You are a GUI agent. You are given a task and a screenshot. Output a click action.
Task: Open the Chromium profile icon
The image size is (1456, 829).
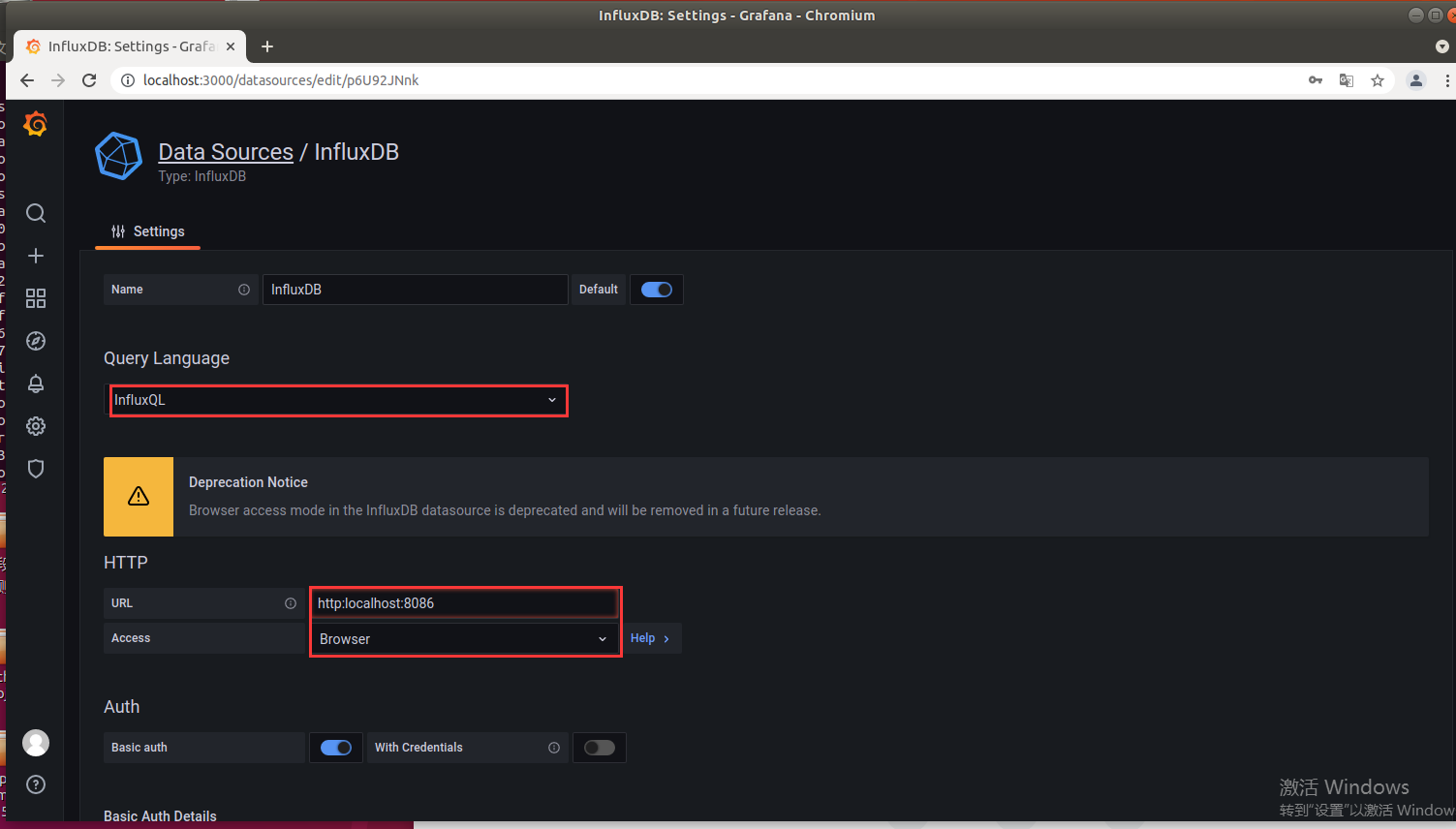1416,80
